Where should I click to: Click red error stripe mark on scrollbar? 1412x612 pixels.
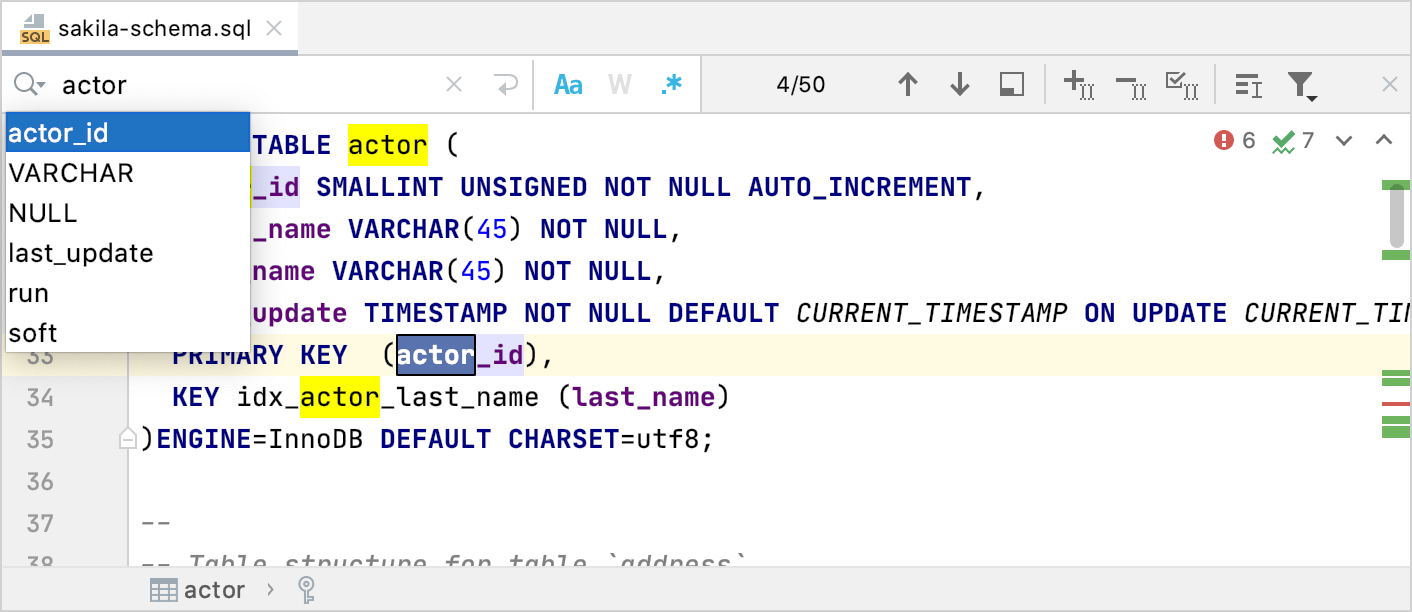tap(1395, 404)
